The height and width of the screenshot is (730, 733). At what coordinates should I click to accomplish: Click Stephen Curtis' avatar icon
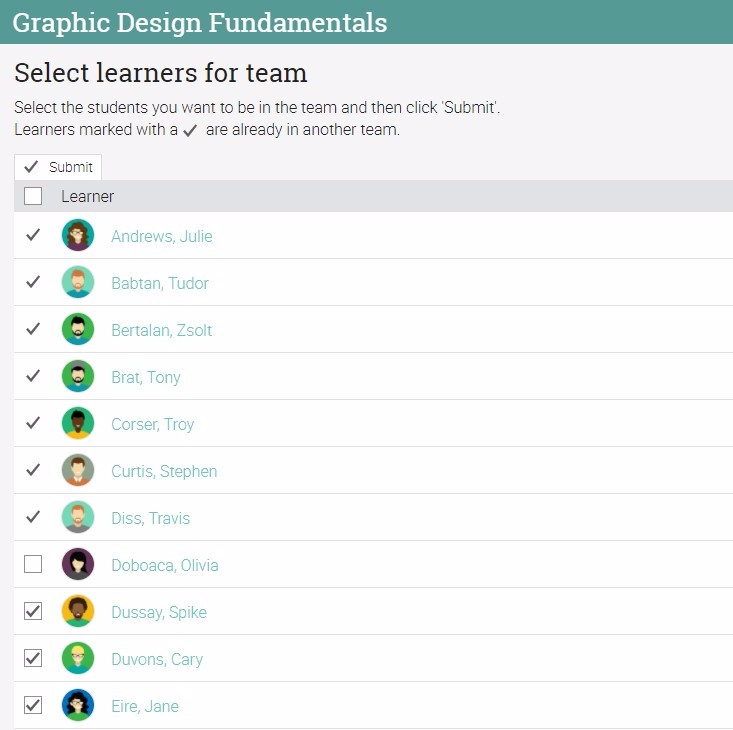tap(78, 471)
